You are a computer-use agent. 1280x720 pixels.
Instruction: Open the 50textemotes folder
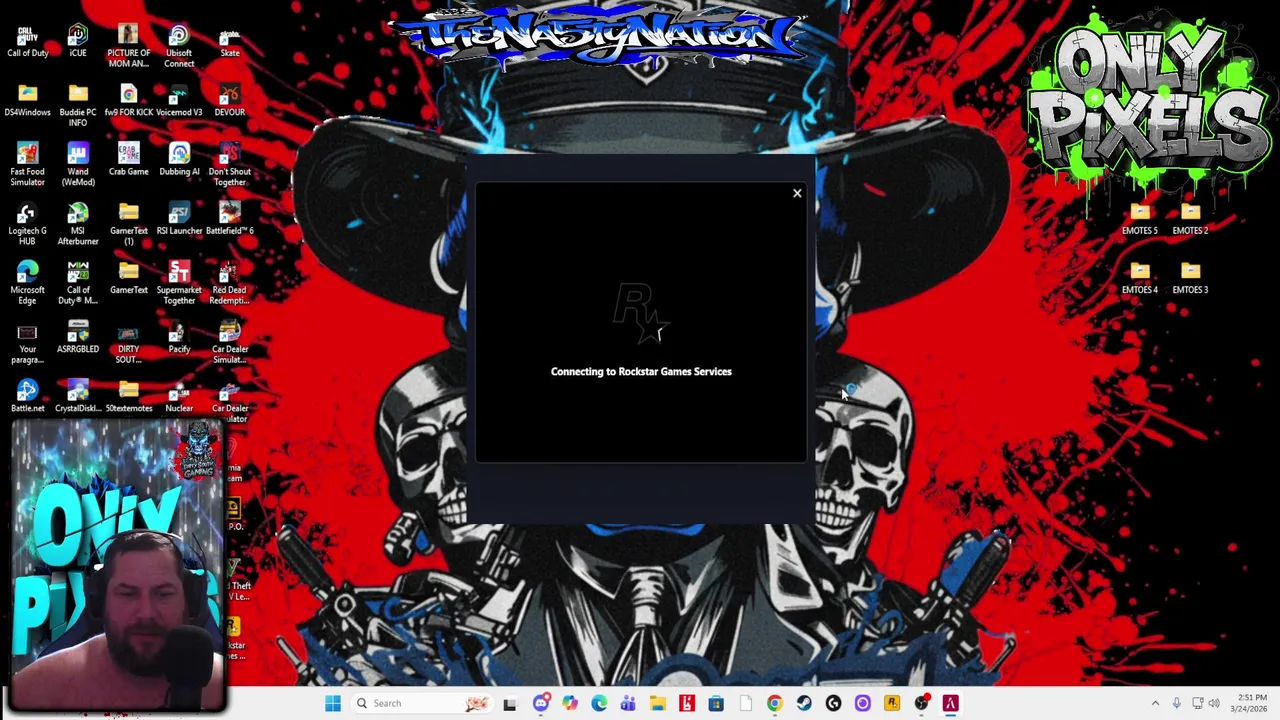point(128,397)
